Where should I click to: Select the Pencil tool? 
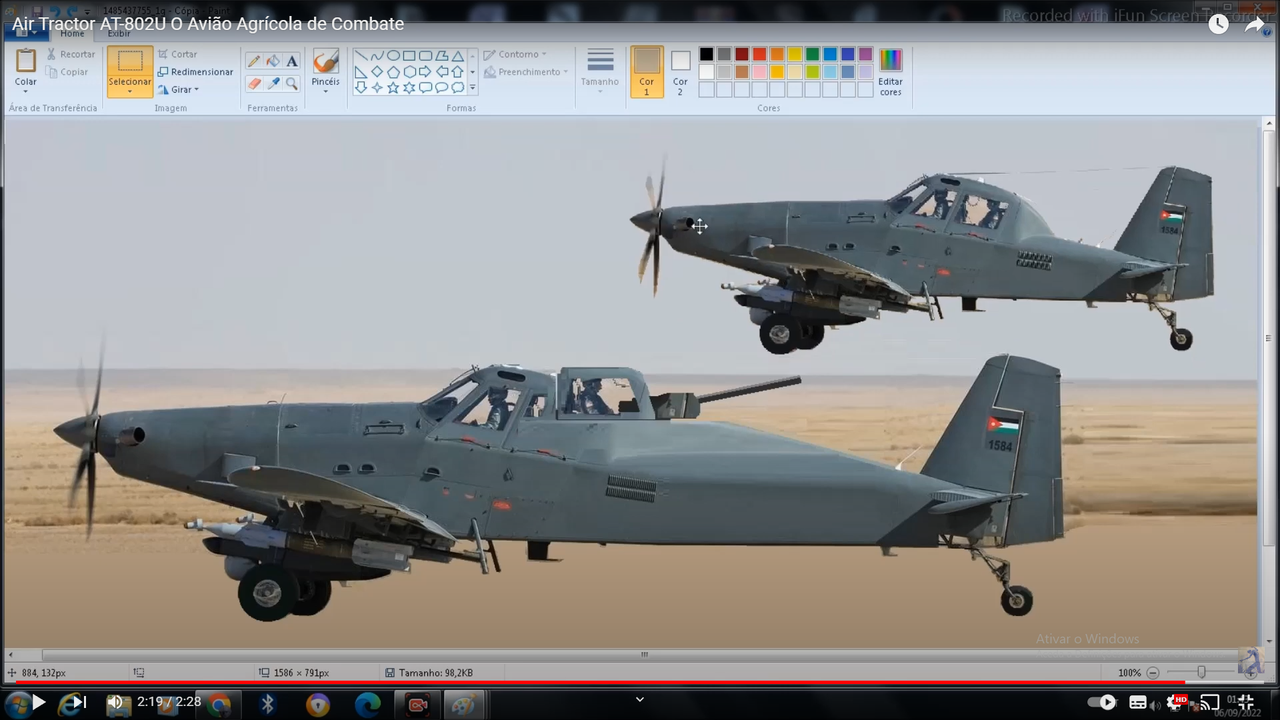[253, 61]
